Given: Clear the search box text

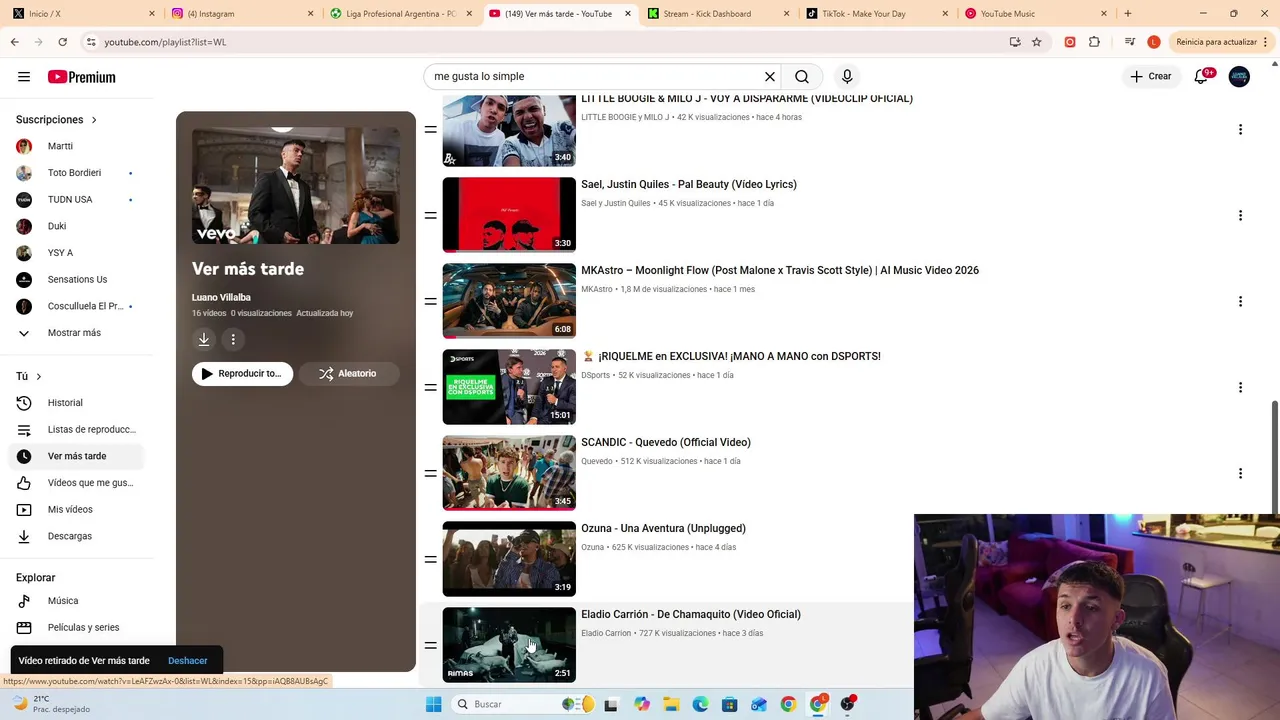Looking at the screenshot, I should [x=770, y=76].
